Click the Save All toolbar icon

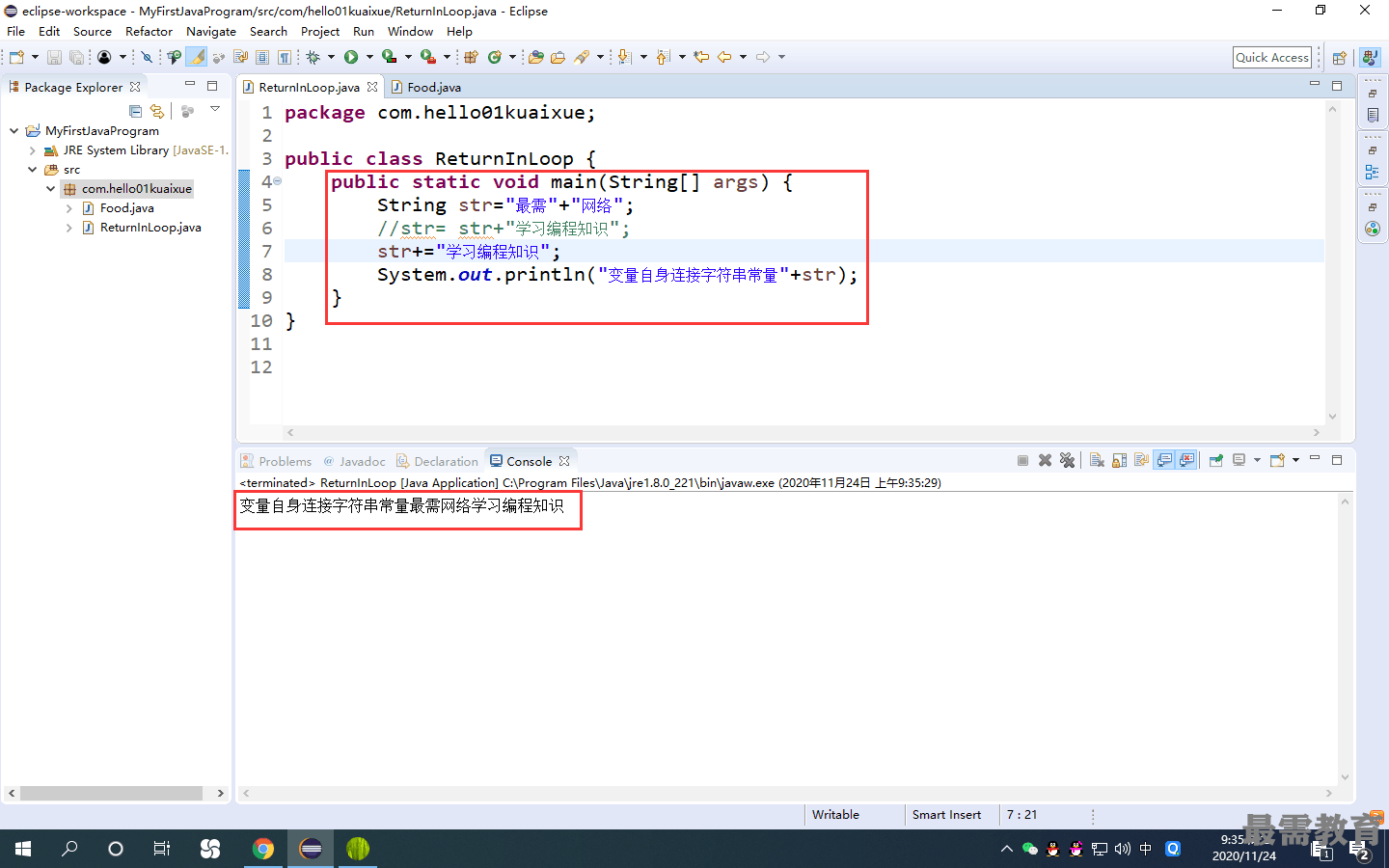pos(75,57)
